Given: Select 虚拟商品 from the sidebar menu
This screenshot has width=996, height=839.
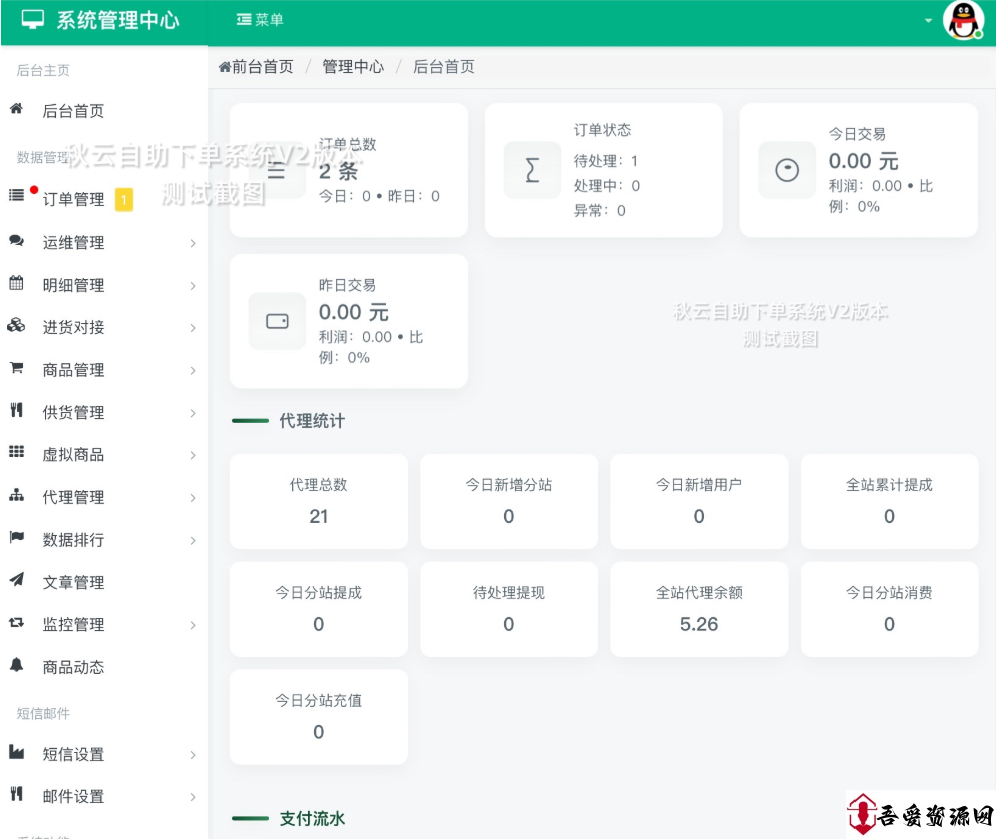Looking at the screenshot, I should (73, 454).
